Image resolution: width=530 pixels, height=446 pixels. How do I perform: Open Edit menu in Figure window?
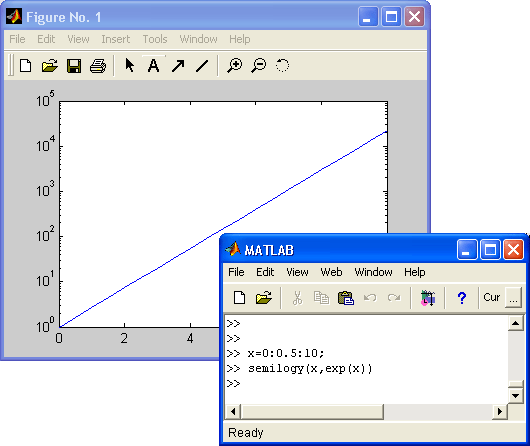46,39
